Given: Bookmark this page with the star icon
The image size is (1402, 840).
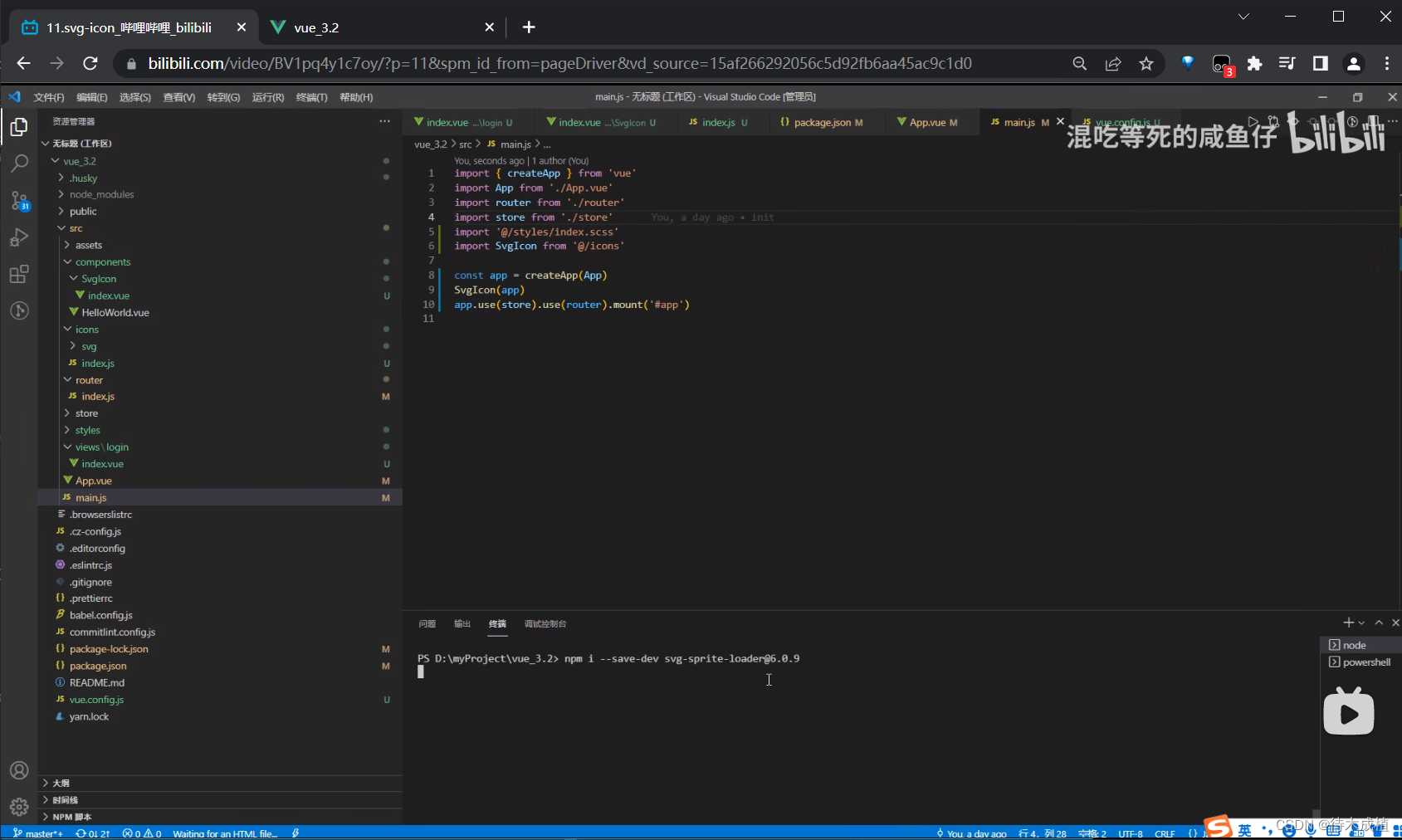Looking at the screenshot, I should click(x=1146, y=63).
